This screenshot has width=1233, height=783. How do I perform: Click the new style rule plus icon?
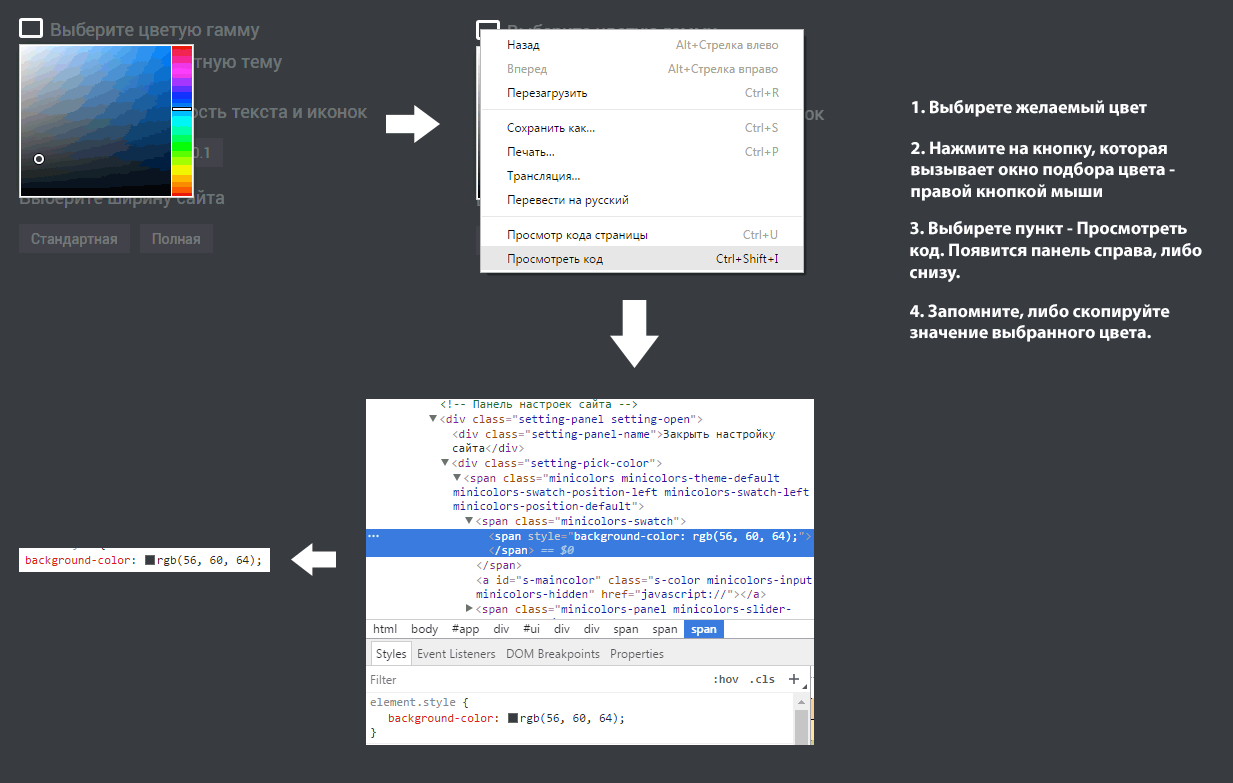pos(794,679)
